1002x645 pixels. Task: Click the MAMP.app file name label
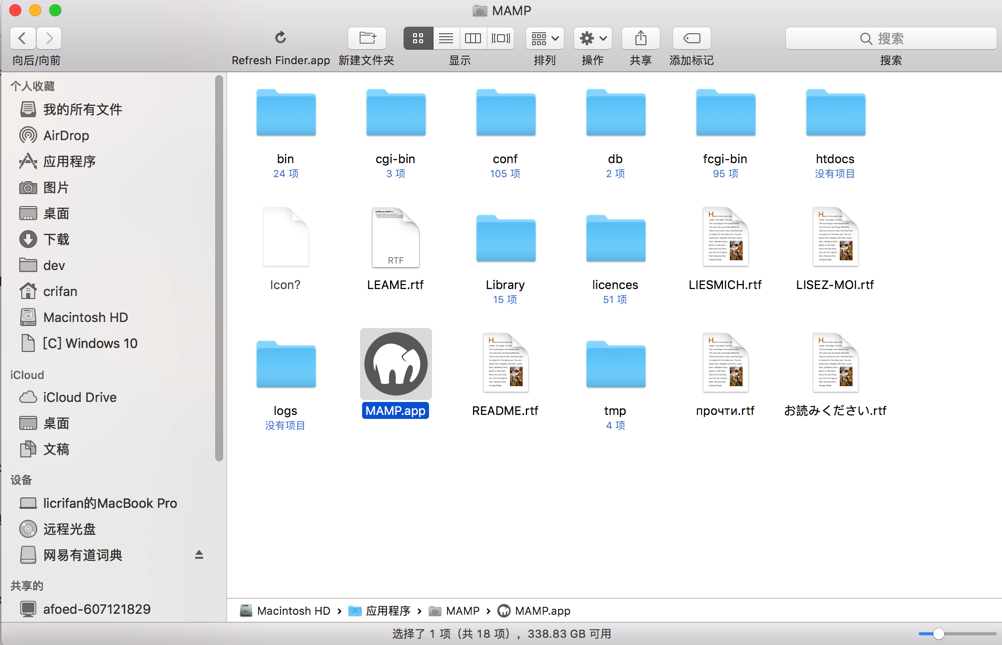tap(396, 410)
